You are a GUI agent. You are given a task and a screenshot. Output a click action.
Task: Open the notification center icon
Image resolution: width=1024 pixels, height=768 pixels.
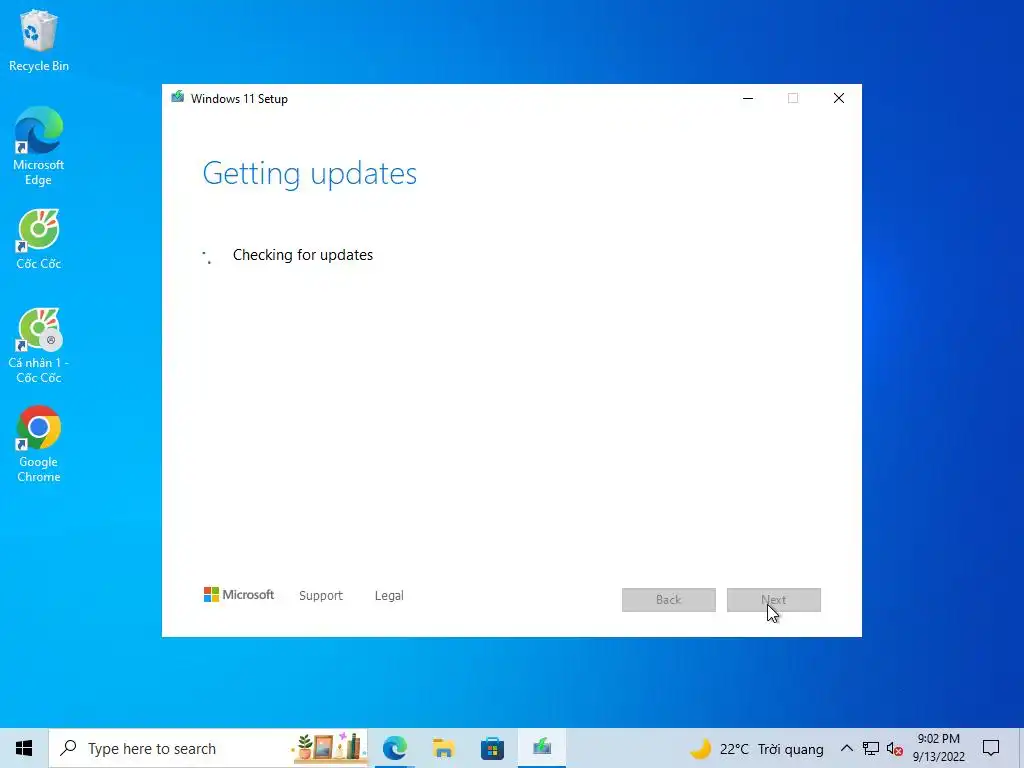(x=991, y=748)
